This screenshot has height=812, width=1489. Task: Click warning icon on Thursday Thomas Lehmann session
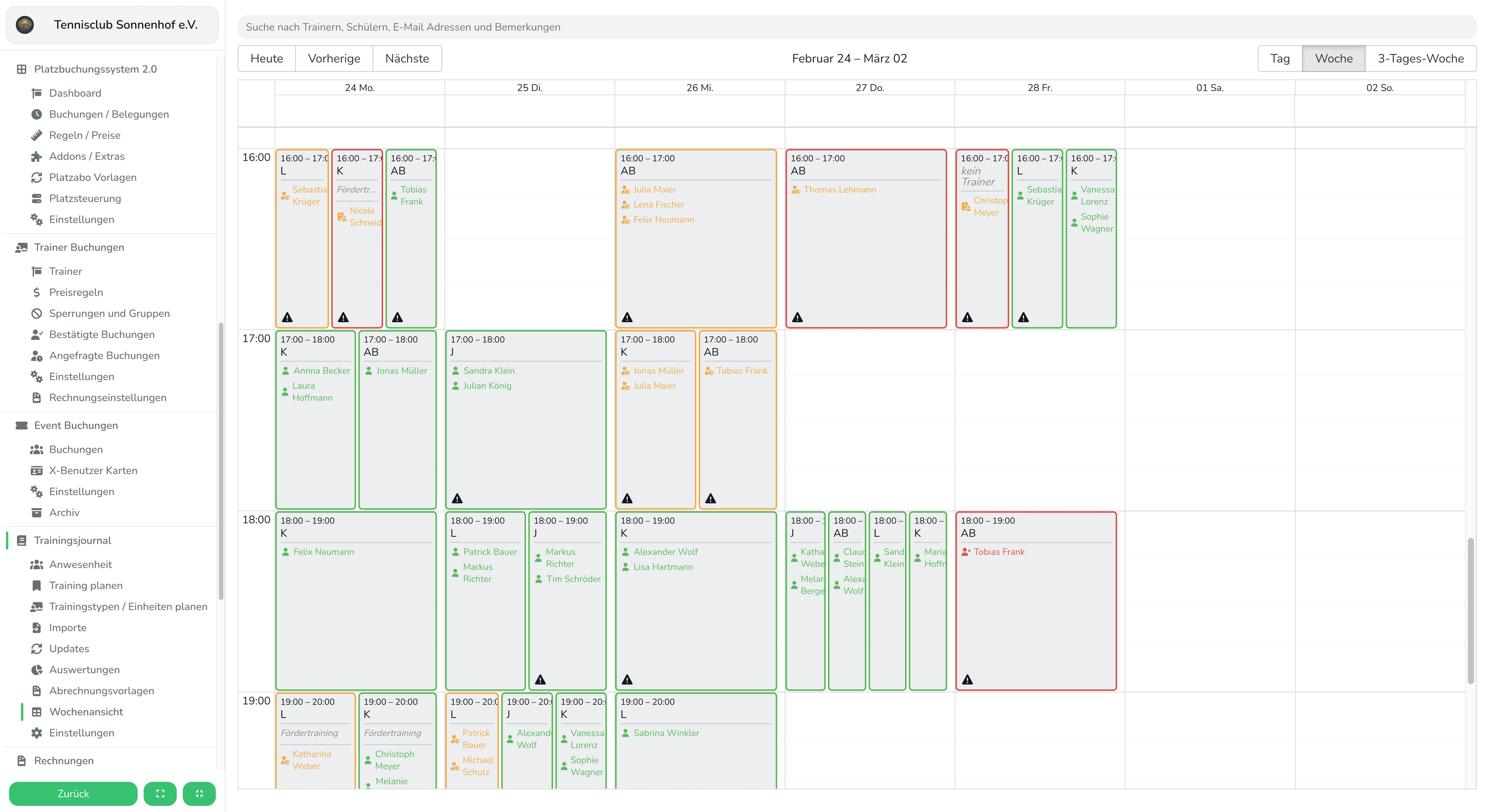tap(797, 317)
